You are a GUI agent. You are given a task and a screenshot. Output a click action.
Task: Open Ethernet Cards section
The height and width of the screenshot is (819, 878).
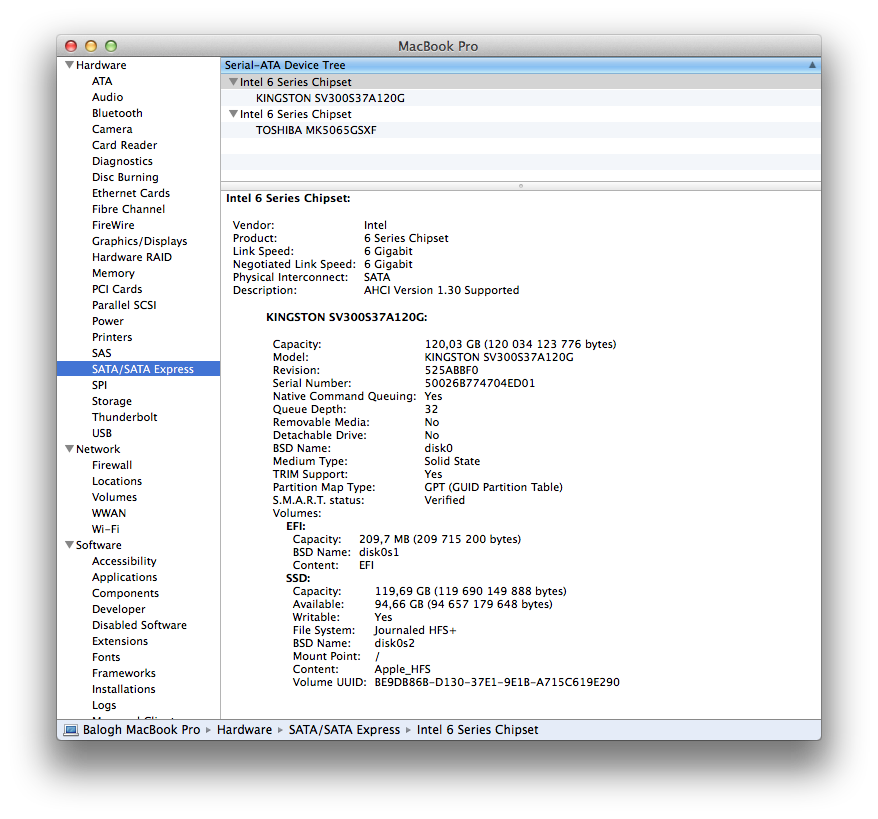130,193
